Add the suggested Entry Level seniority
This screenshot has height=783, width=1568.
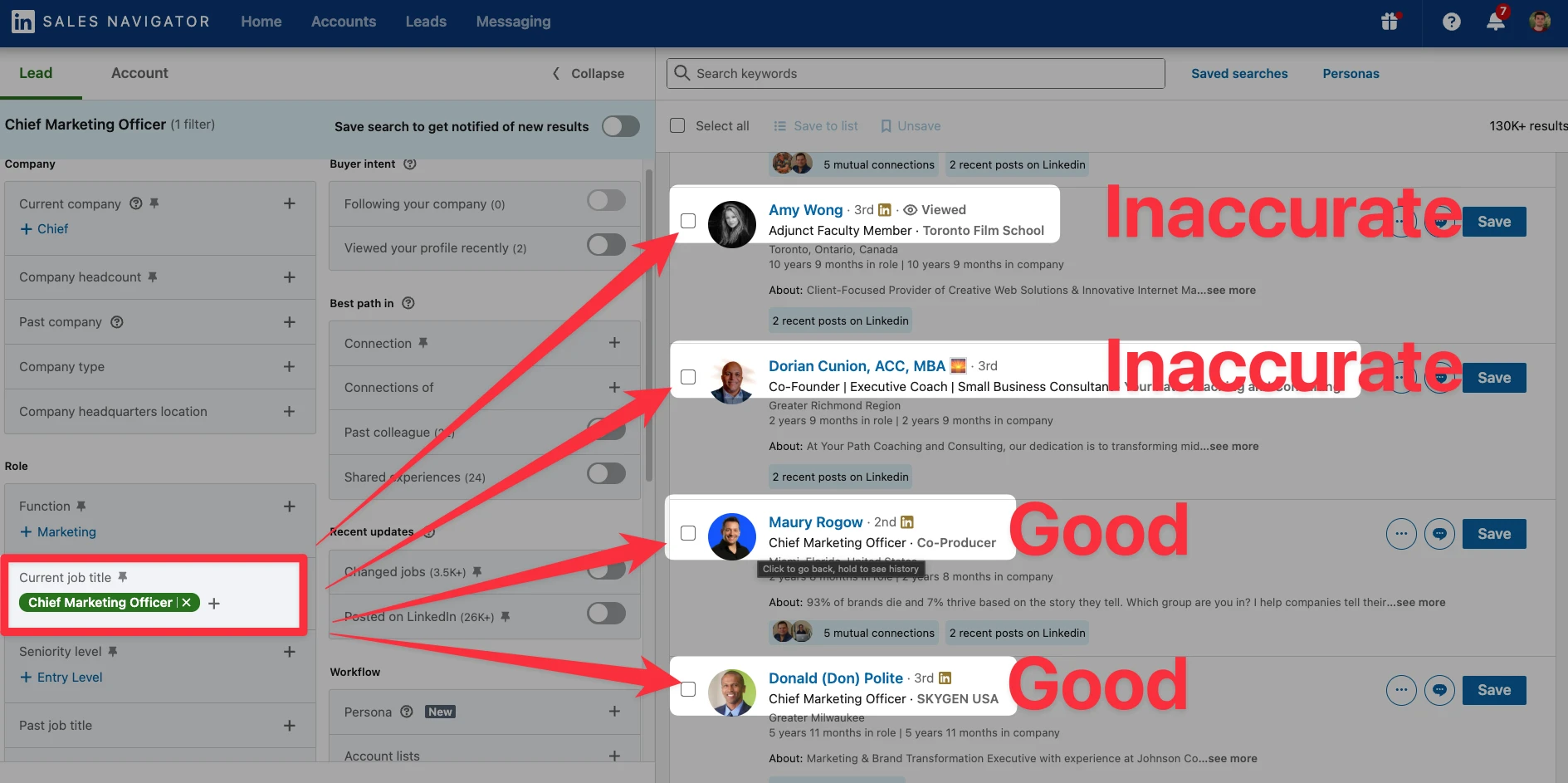tap(61, 678)
